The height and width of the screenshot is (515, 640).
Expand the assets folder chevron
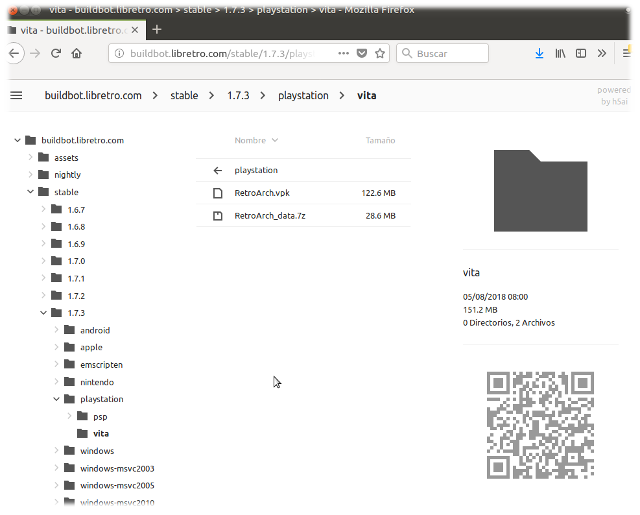pos(30,157)
